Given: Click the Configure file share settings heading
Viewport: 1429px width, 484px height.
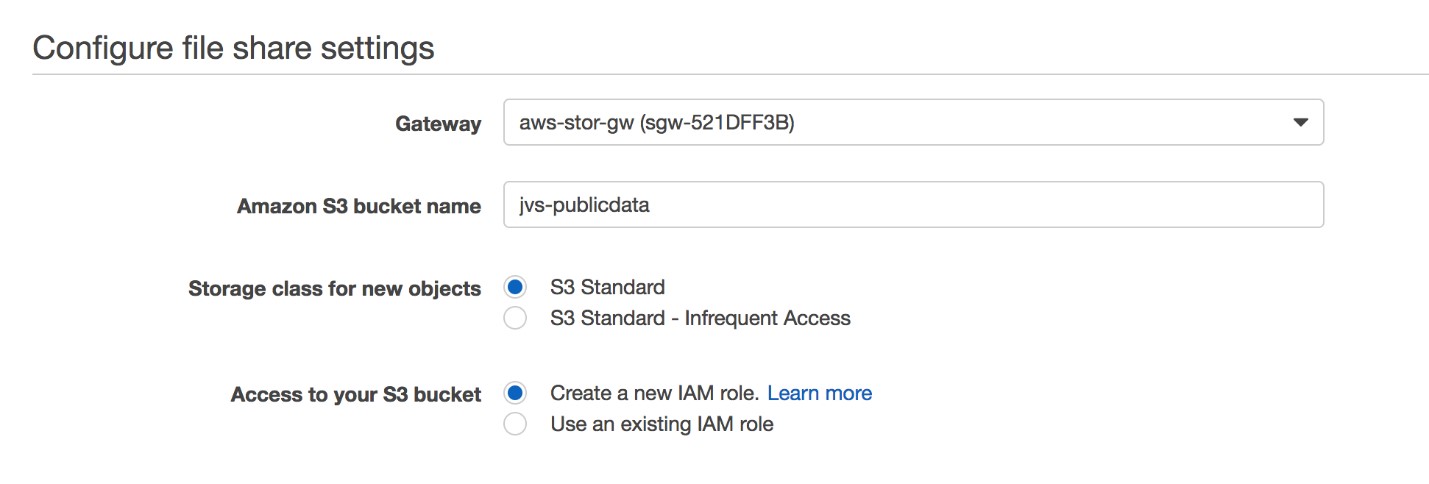Looking at the screenshot, I should [x=233, y=47].
